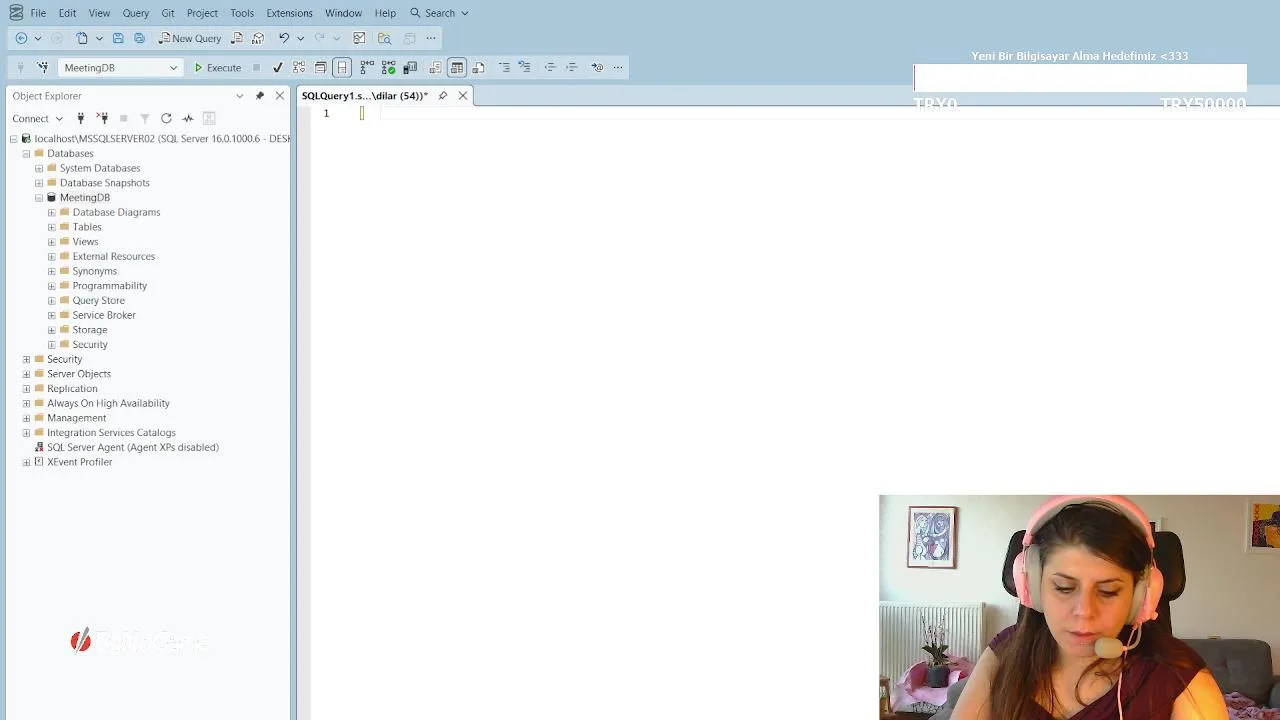
Task: Toggle Include Actual Execution Plan
Action: click(367, 67)
